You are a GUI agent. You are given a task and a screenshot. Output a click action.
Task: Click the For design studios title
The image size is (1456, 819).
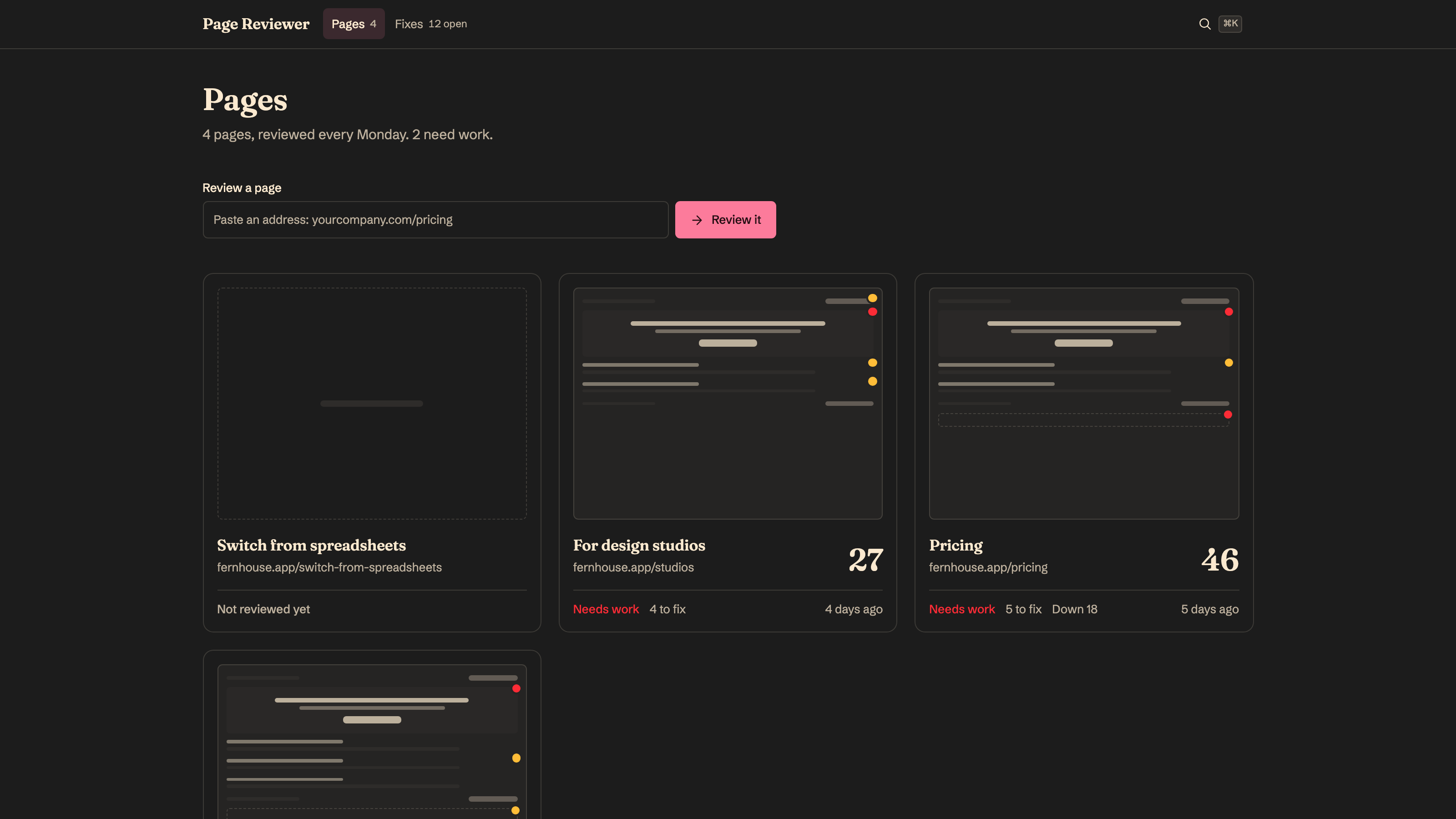click(x=639, y=546)
